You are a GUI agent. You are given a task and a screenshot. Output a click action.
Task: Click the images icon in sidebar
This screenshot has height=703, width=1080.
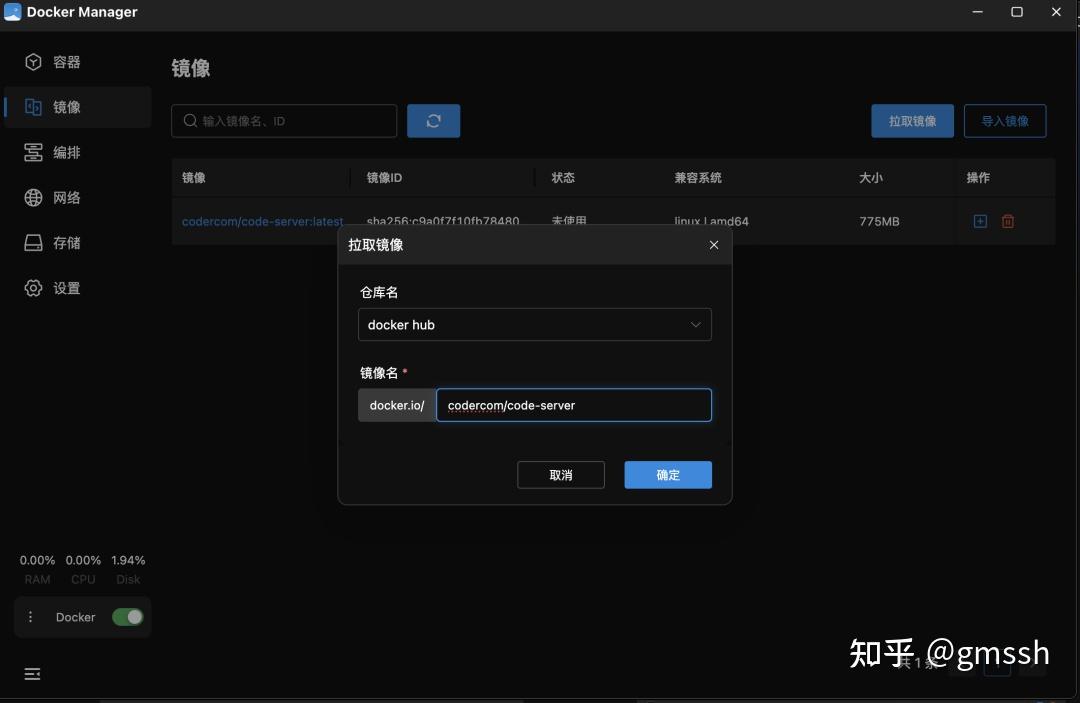pos(33,107)
